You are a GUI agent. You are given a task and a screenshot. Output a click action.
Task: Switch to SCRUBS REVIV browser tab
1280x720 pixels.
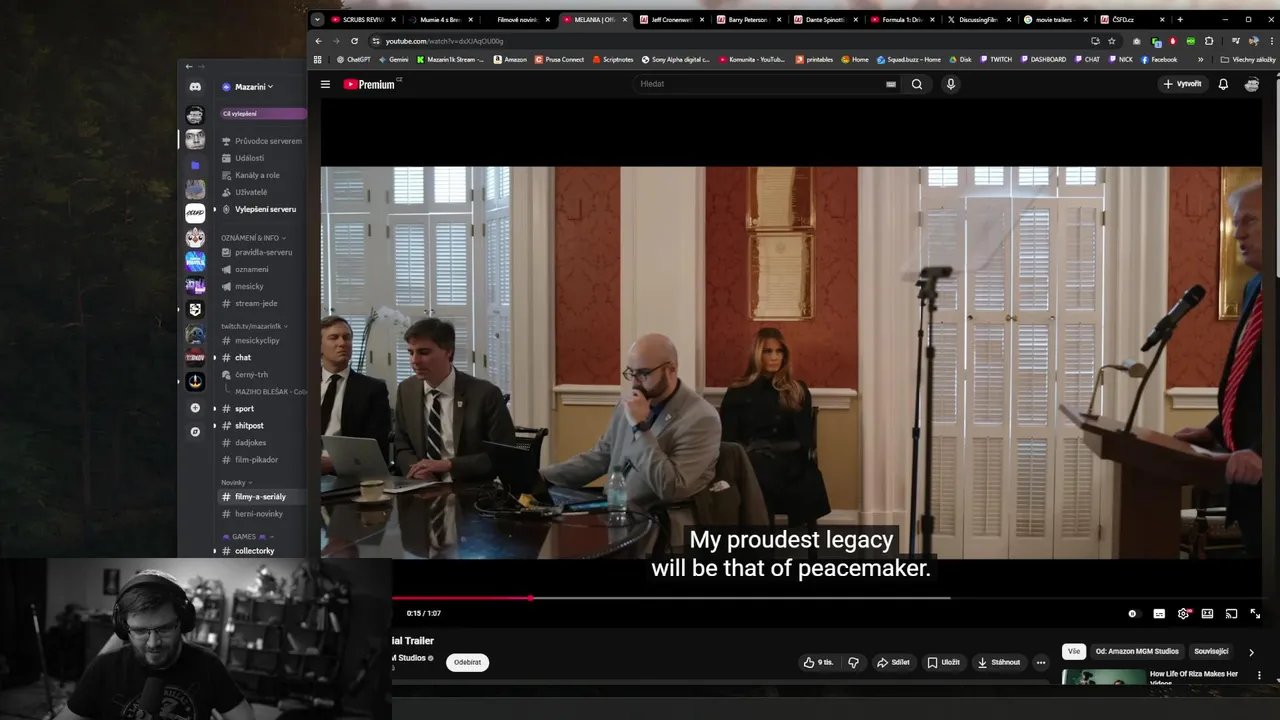tap(363, 19)
